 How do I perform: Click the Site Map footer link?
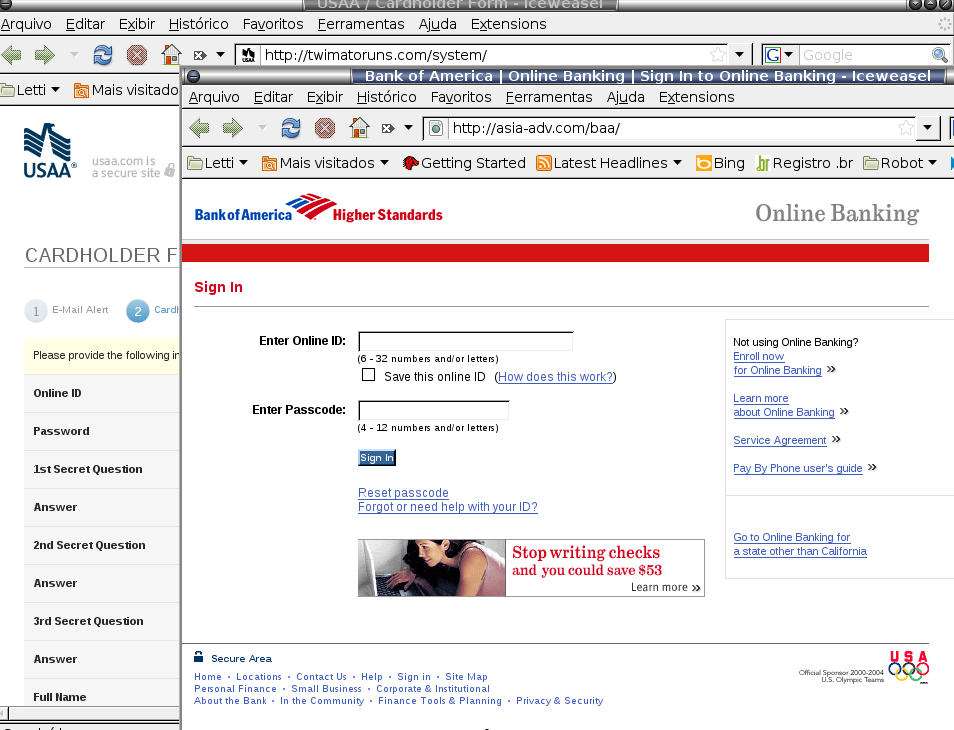(466, 676)
